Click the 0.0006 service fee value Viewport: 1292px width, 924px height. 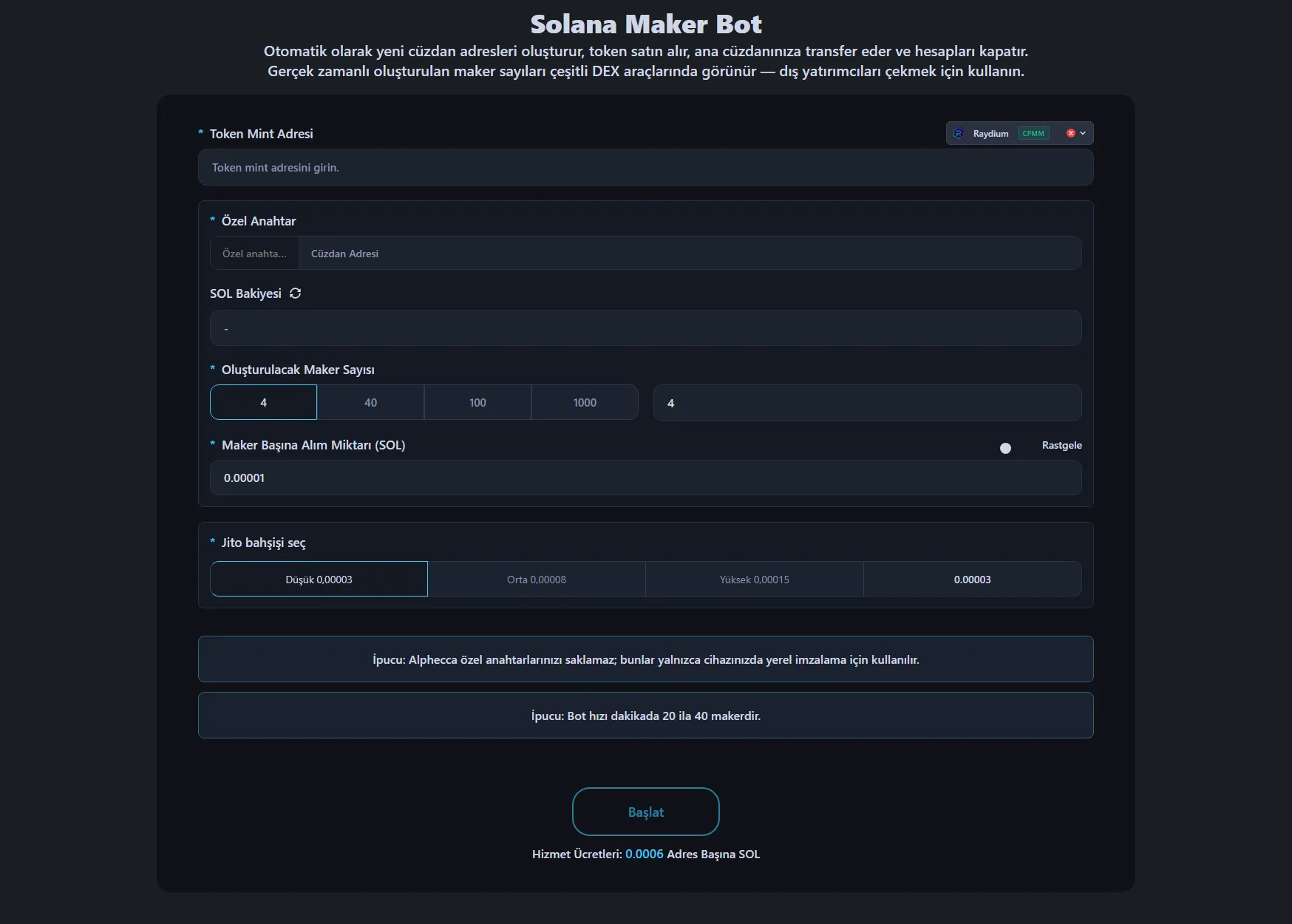[x=644, y=854]
